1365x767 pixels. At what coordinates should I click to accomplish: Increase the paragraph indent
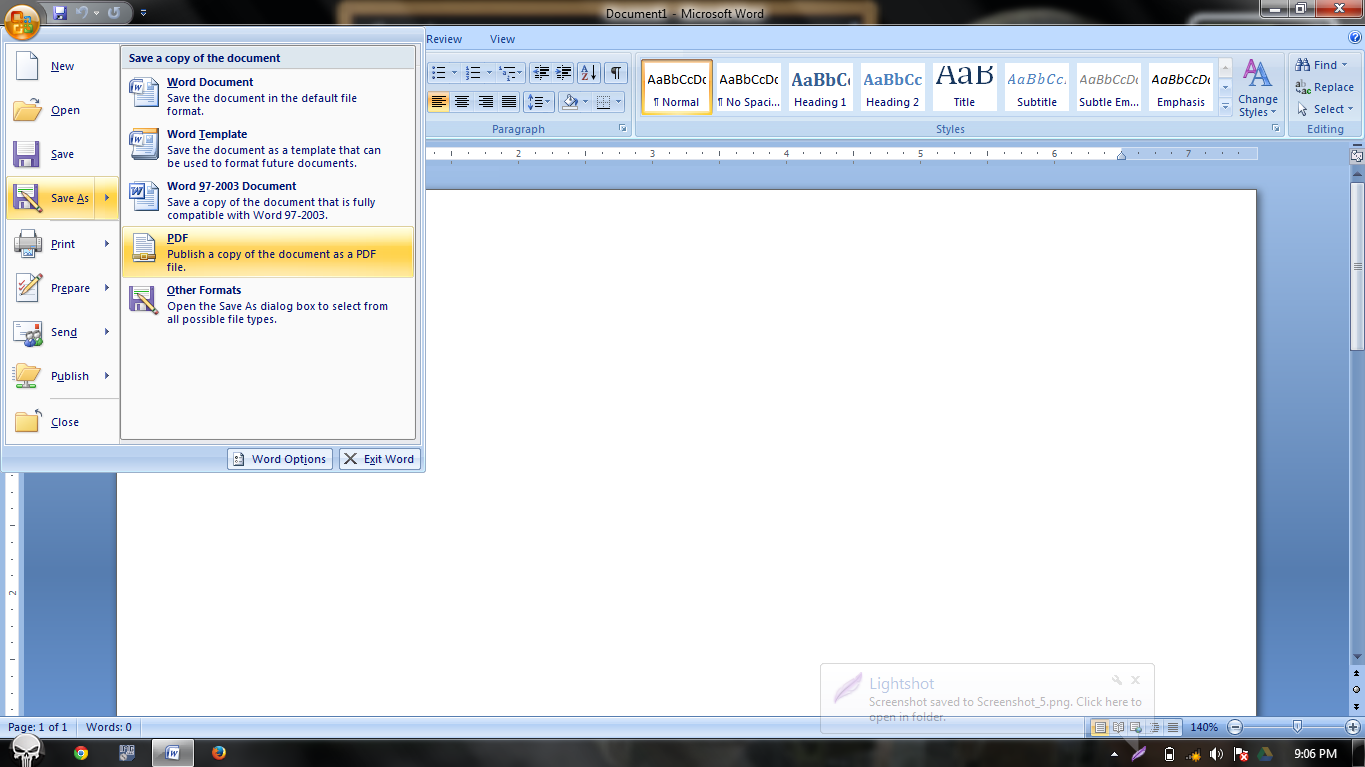tap(564, 72)
